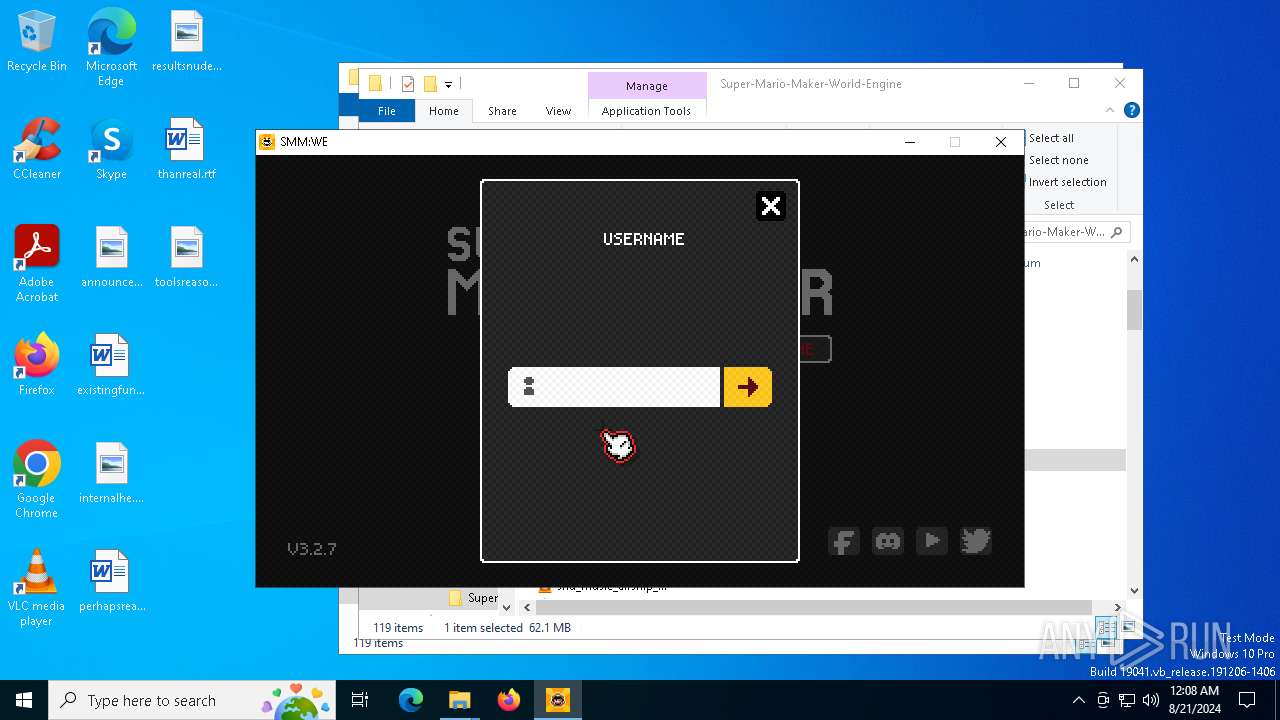The height and width of the screenshot is (720, 1280).
Task: Click Explorer vertical scrollbar up arrow
Action: pyautogui.click(x=1134, y=260)
